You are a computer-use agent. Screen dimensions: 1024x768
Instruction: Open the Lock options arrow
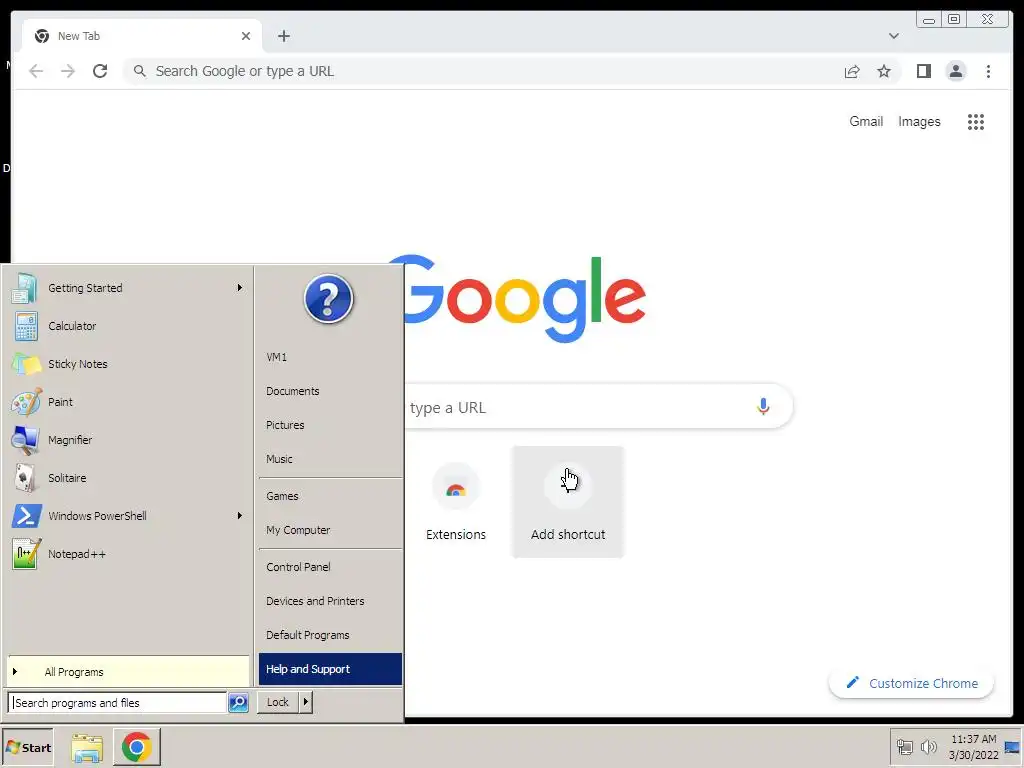tap(306, 702)
